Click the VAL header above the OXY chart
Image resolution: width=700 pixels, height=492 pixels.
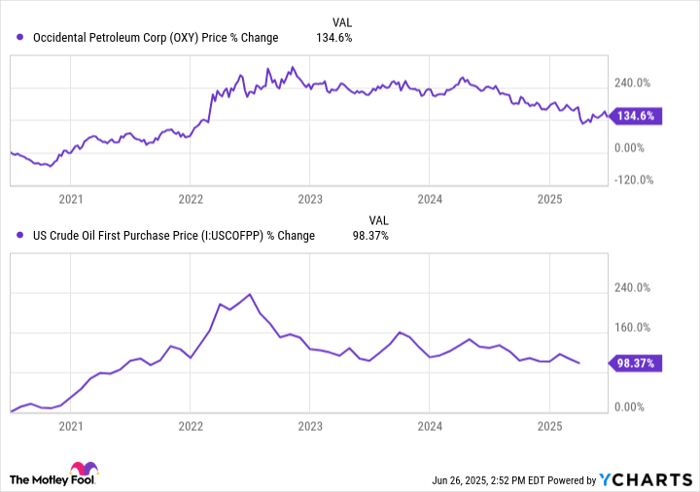tap(341, 22)
